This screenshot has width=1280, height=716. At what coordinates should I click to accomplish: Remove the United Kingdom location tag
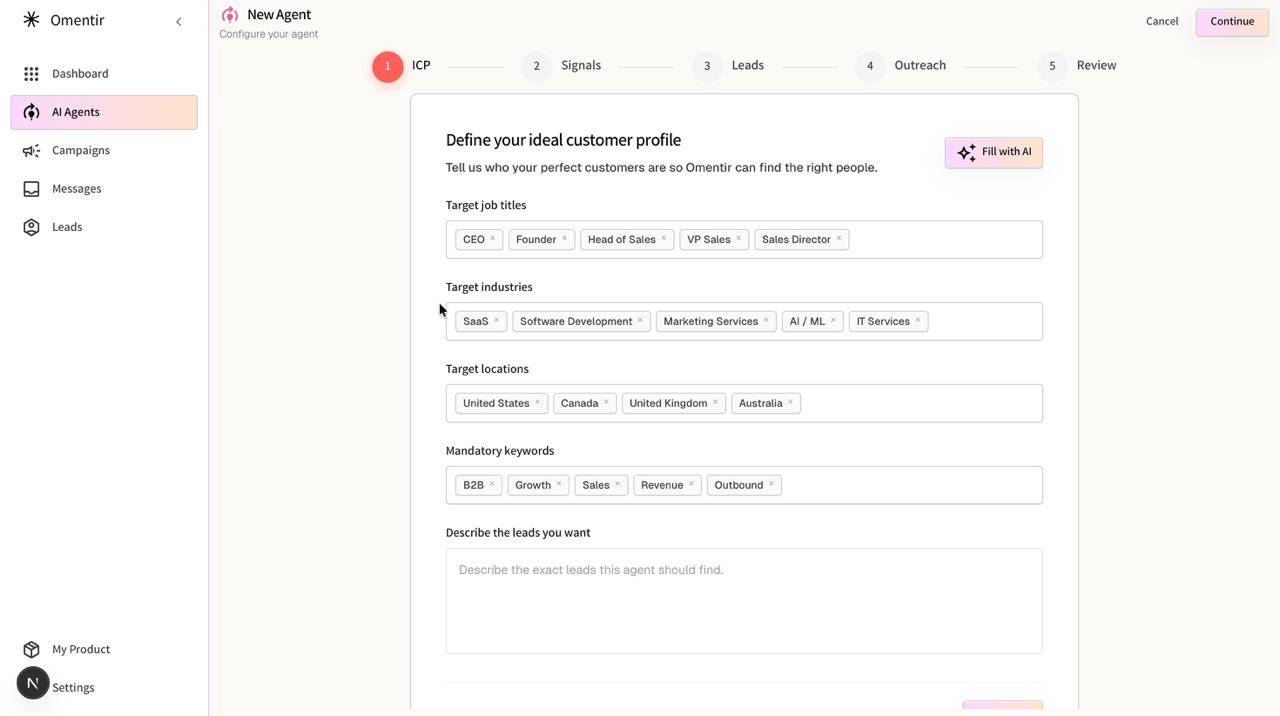(715, 403)
